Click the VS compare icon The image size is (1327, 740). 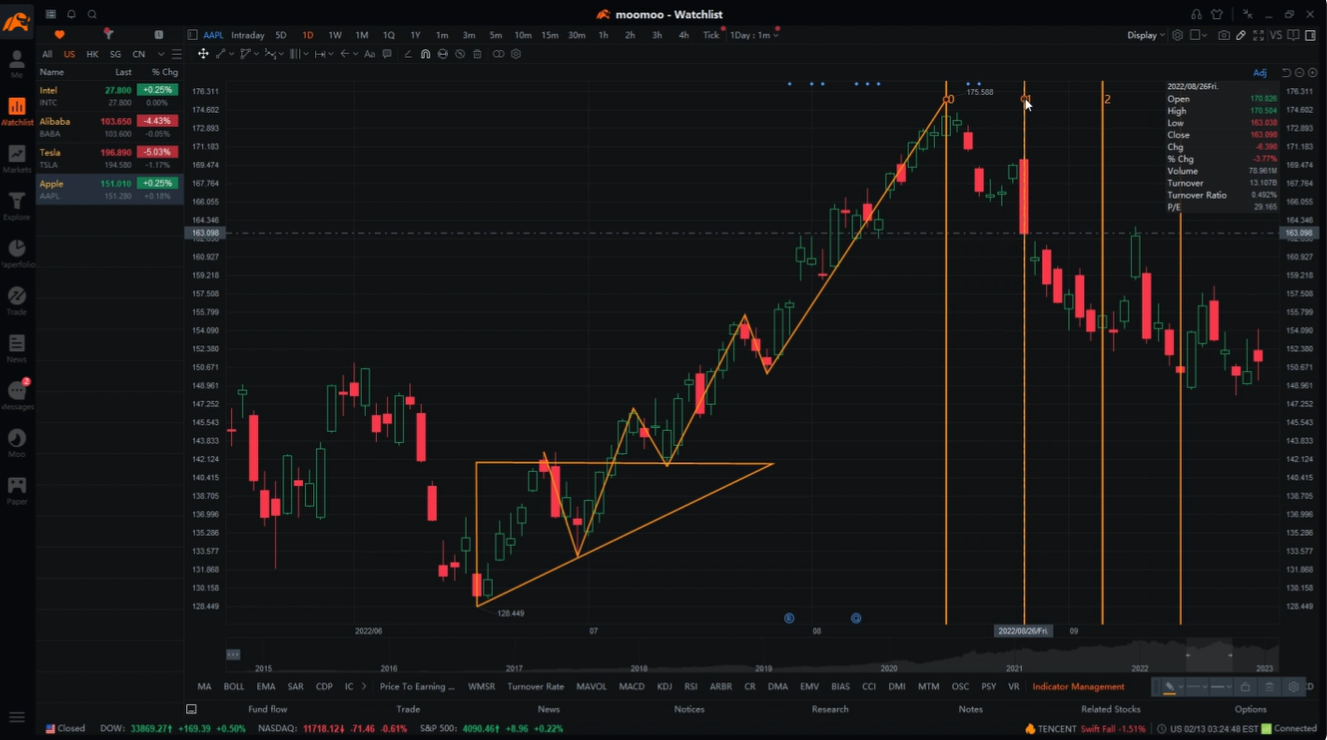[1276, 35]
